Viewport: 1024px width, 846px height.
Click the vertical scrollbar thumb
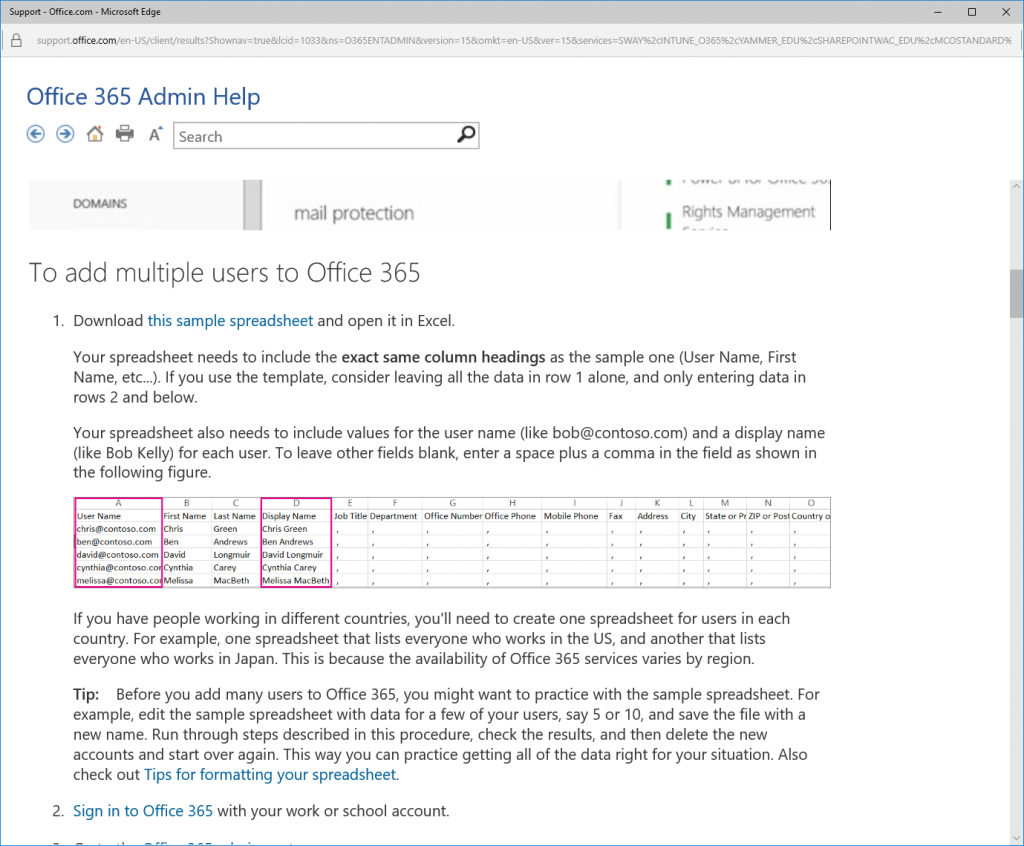tap(1016, 293)
